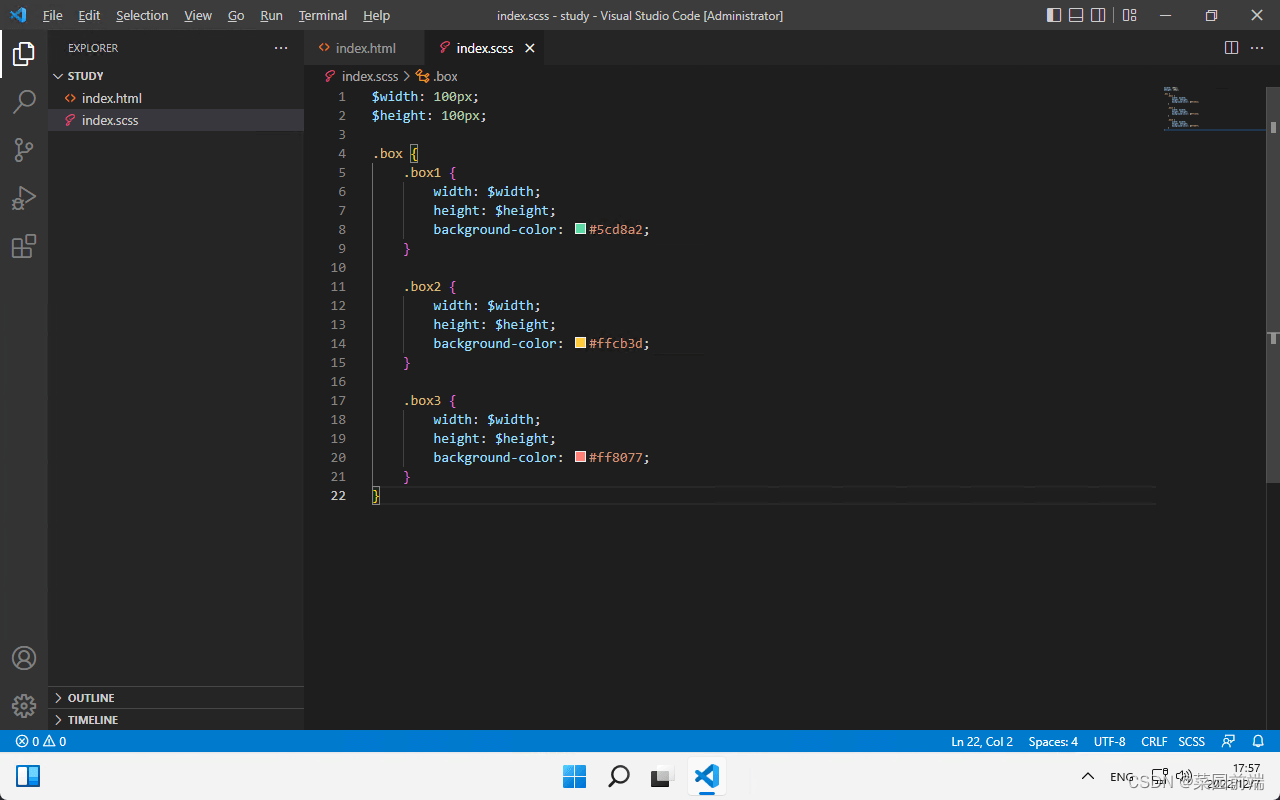Select index.scss in the explorer tree
Screen dimensions: 1280x800
(176, 120)
